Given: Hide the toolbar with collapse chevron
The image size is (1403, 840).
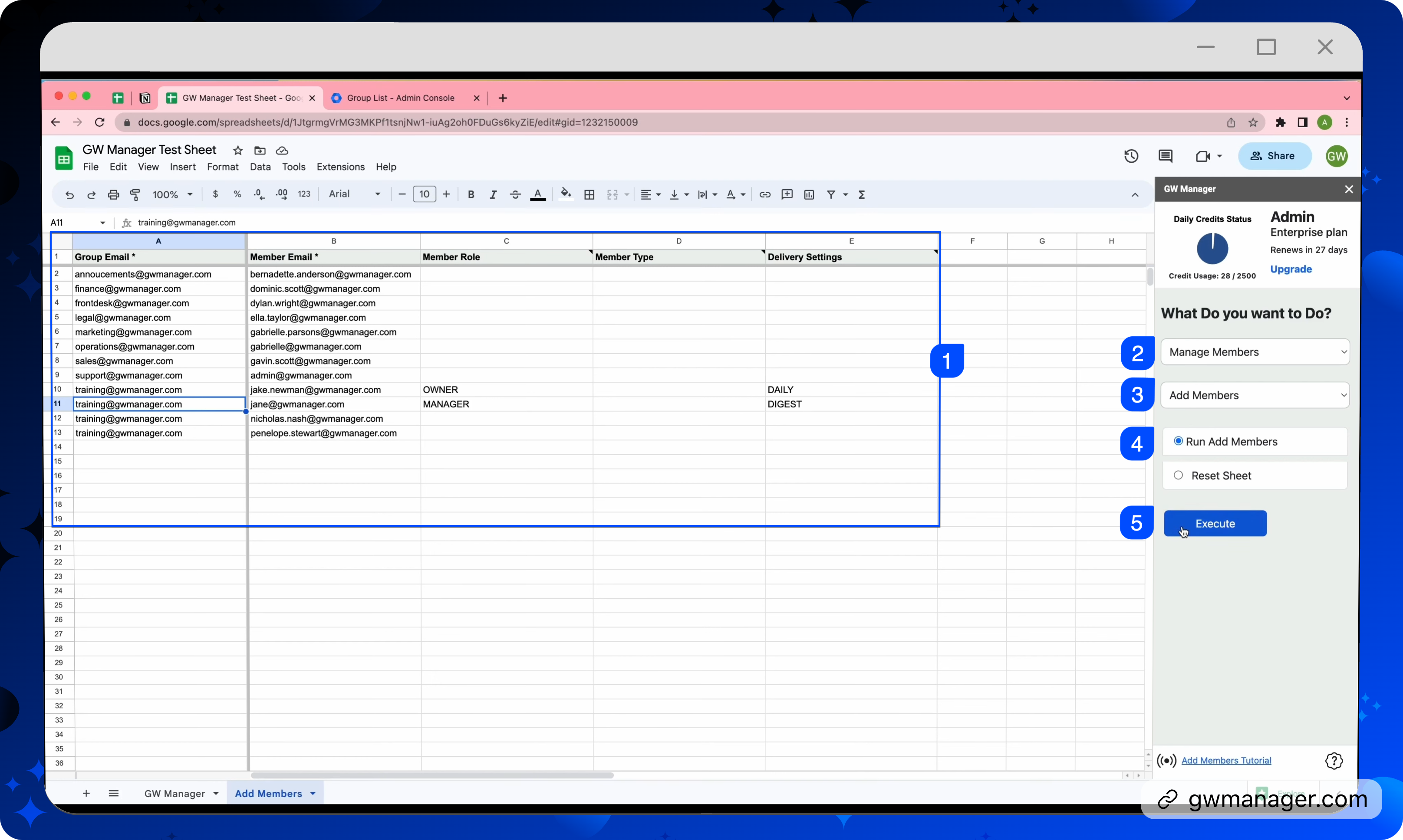Looking at the screenshot, I should (1135, 194).
